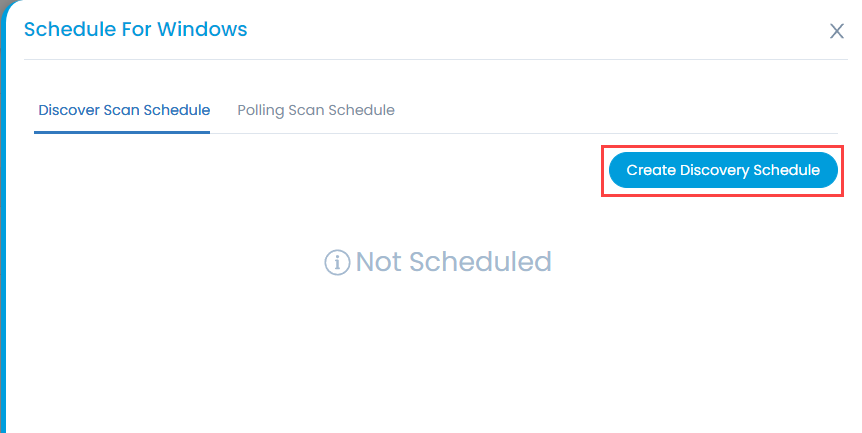Click the underlined active Discover Scan tab

tap(124, 110)
